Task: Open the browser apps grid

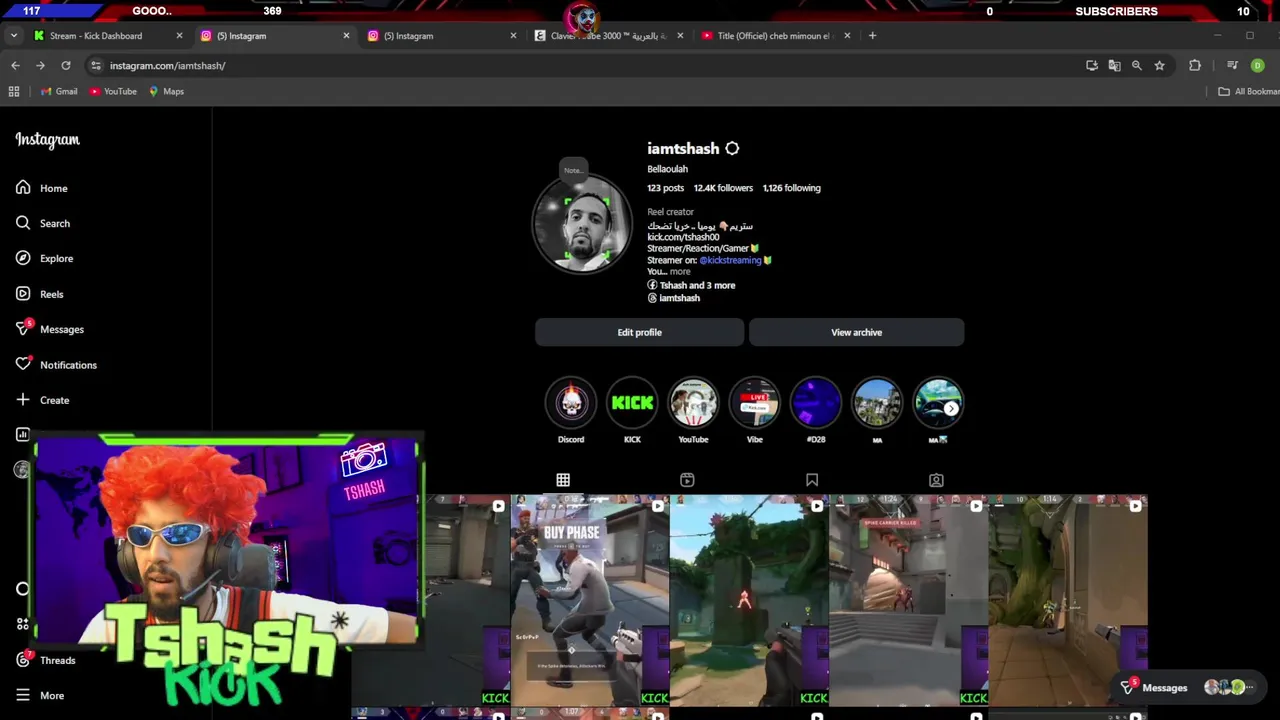Action: coord(14,91)
